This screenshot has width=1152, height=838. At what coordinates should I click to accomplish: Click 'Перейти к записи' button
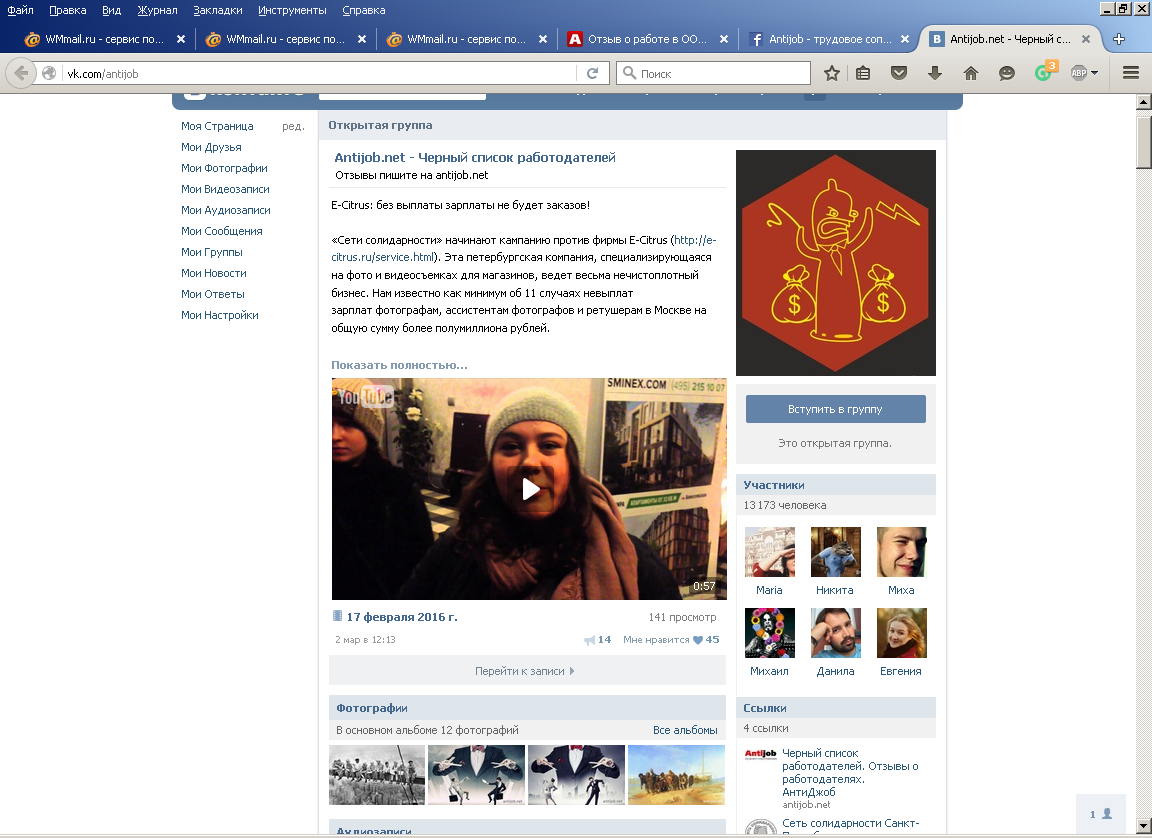pos(527,671)
